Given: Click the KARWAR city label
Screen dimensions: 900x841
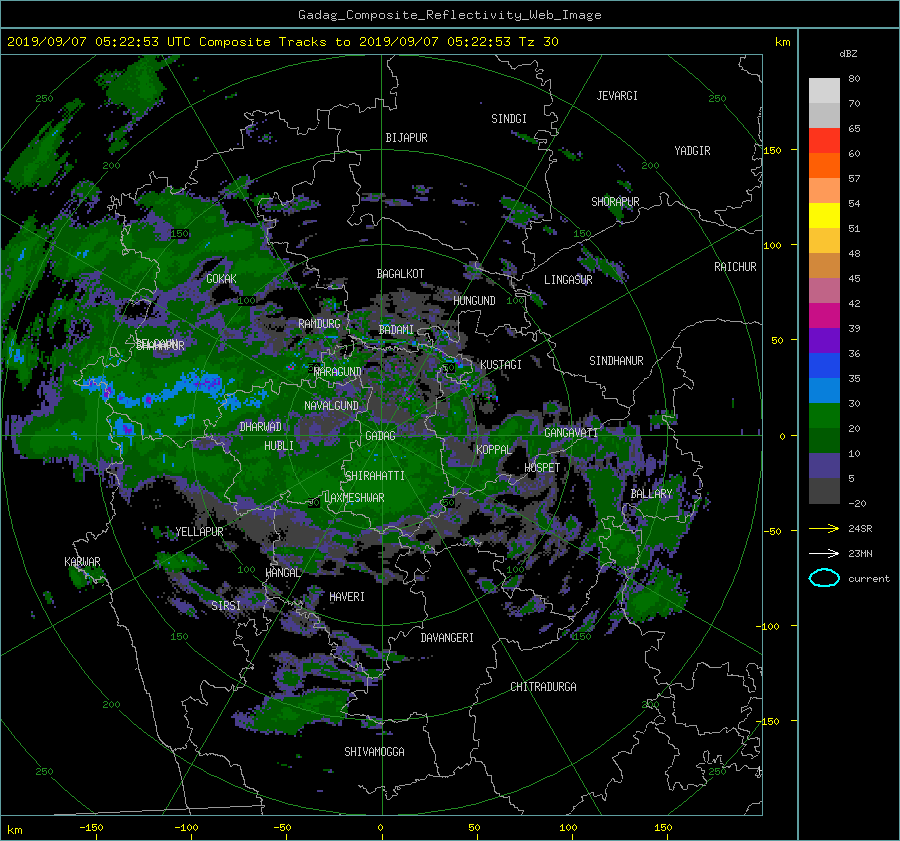Looking at the screenshot, I should 82,562.
